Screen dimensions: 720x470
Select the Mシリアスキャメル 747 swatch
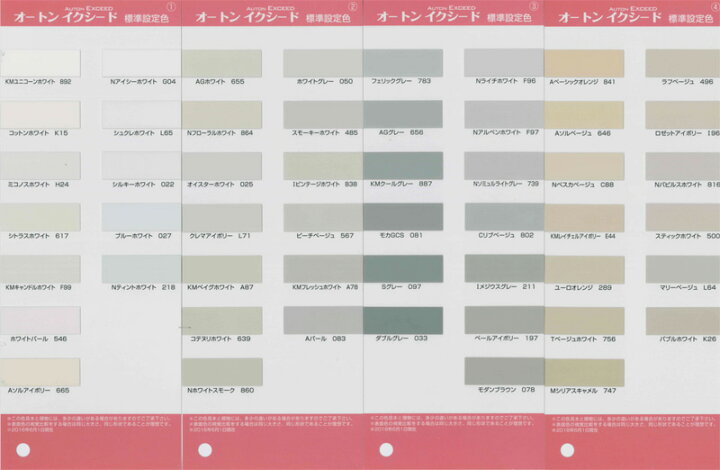[x=585, y=372]
